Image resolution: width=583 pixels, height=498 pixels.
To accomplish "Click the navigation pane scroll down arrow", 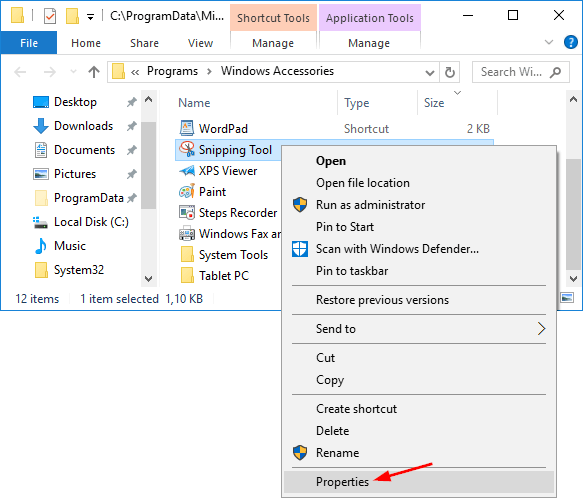I will [x=148, y=278].
